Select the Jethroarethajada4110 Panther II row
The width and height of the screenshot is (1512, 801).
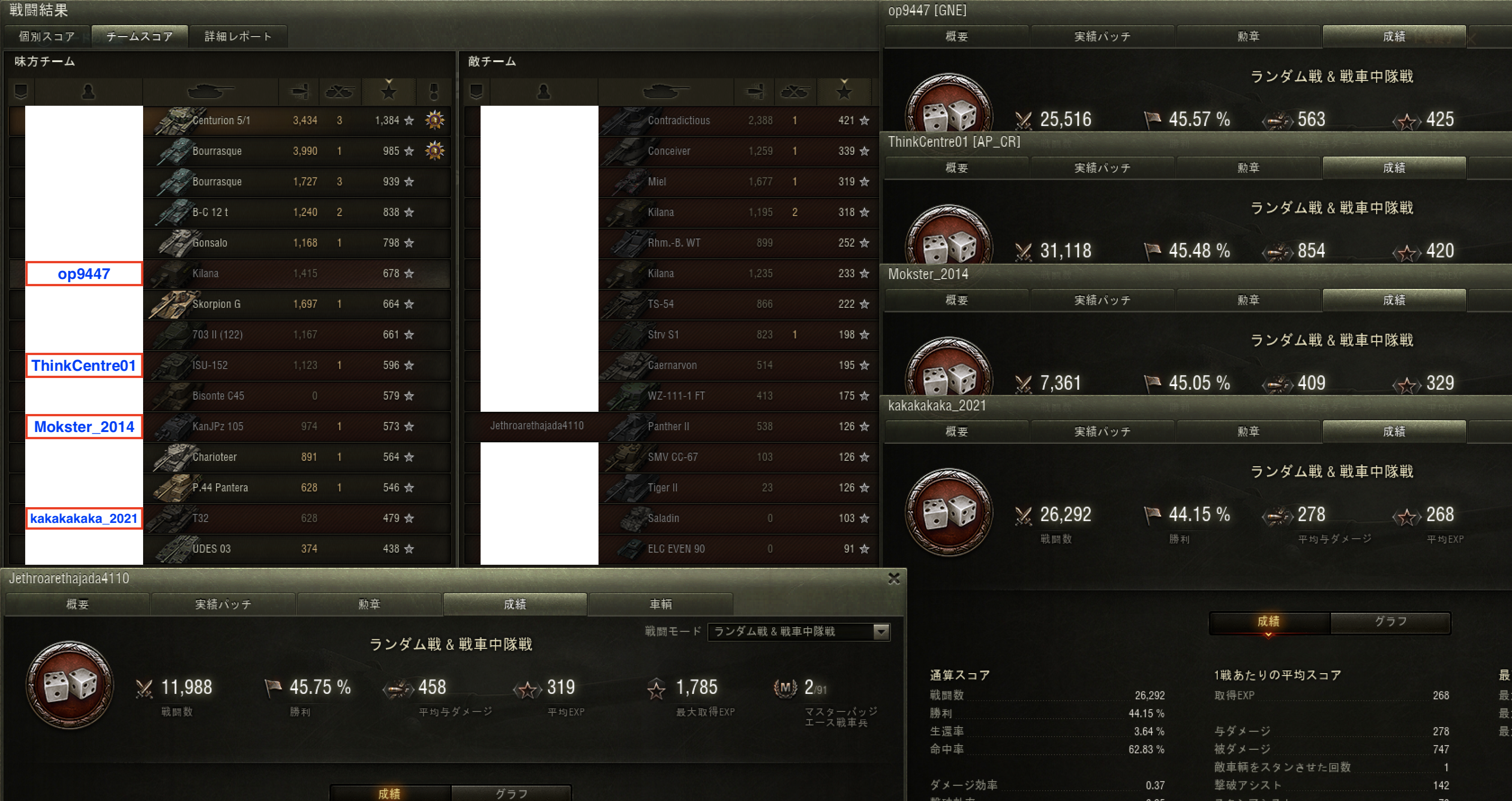[x=669, y=427]
